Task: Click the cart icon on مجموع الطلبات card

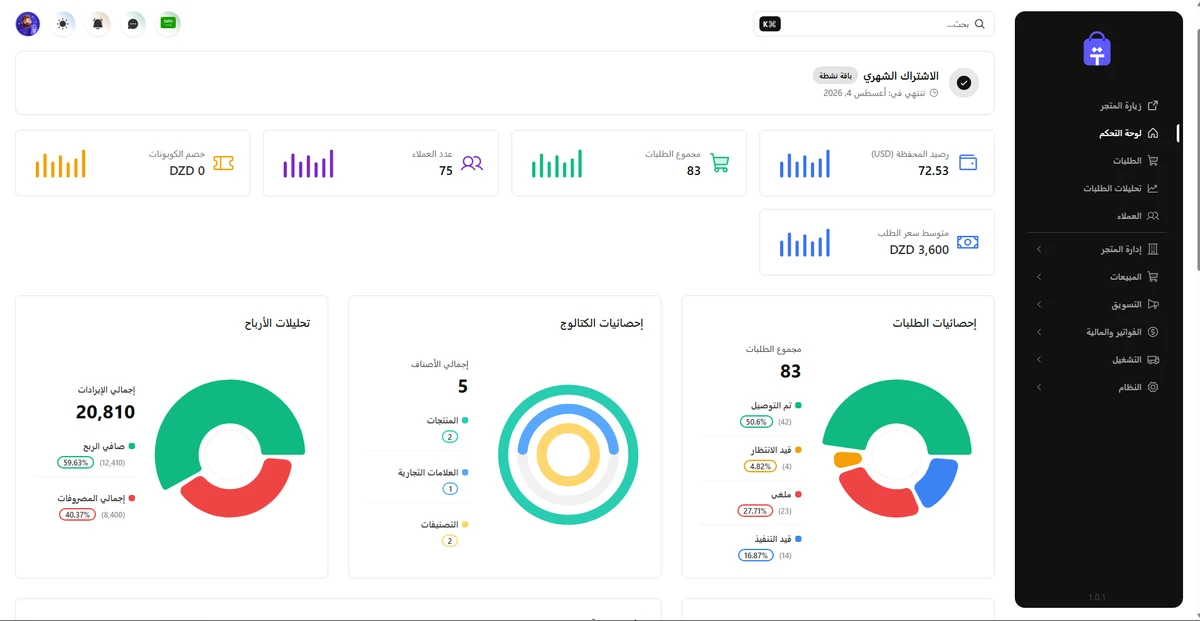Action: 719,163
